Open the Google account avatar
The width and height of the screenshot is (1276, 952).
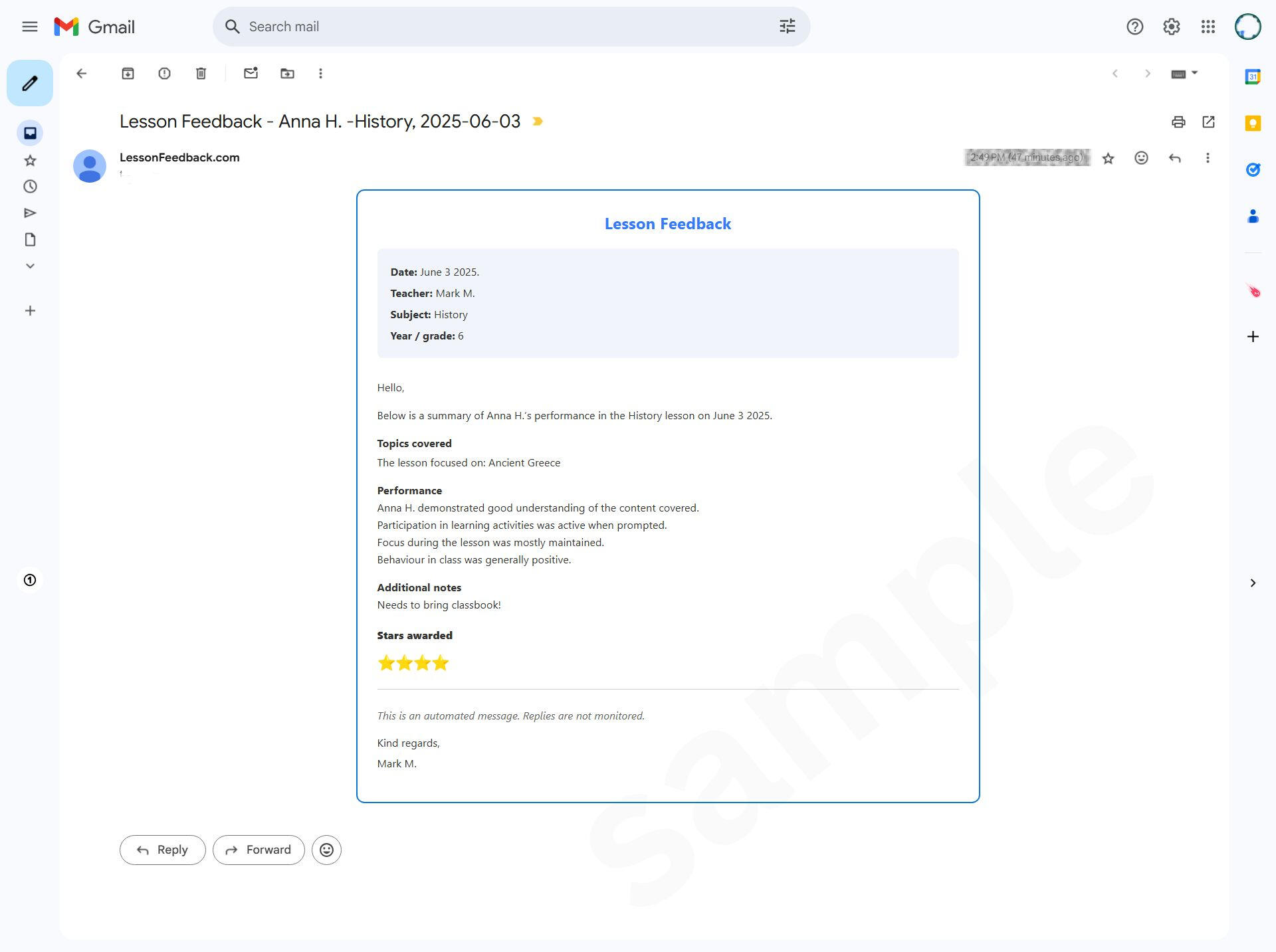click(1247, 27)
